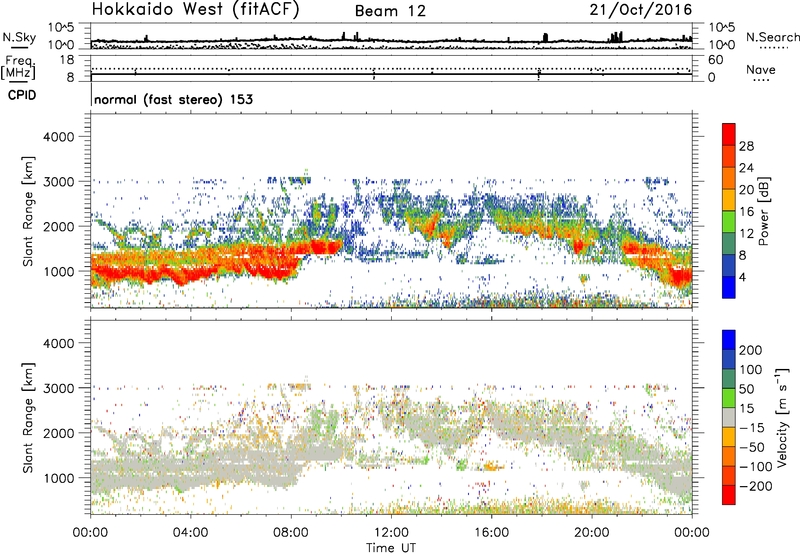The height and width of the screenshot is (554, 800).
Task: Click the '08:00' time axis label
Action: click(291, 533)
